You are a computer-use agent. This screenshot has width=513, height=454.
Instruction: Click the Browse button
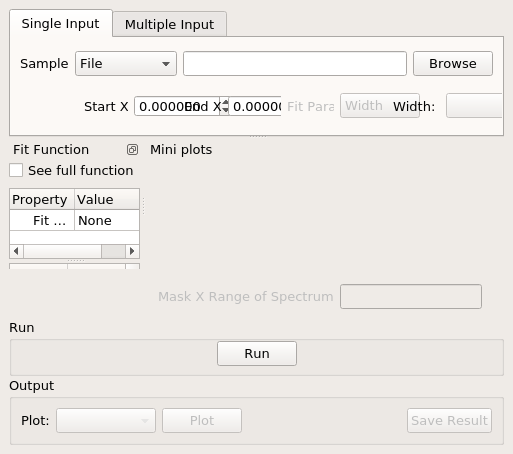pos(453,63)
